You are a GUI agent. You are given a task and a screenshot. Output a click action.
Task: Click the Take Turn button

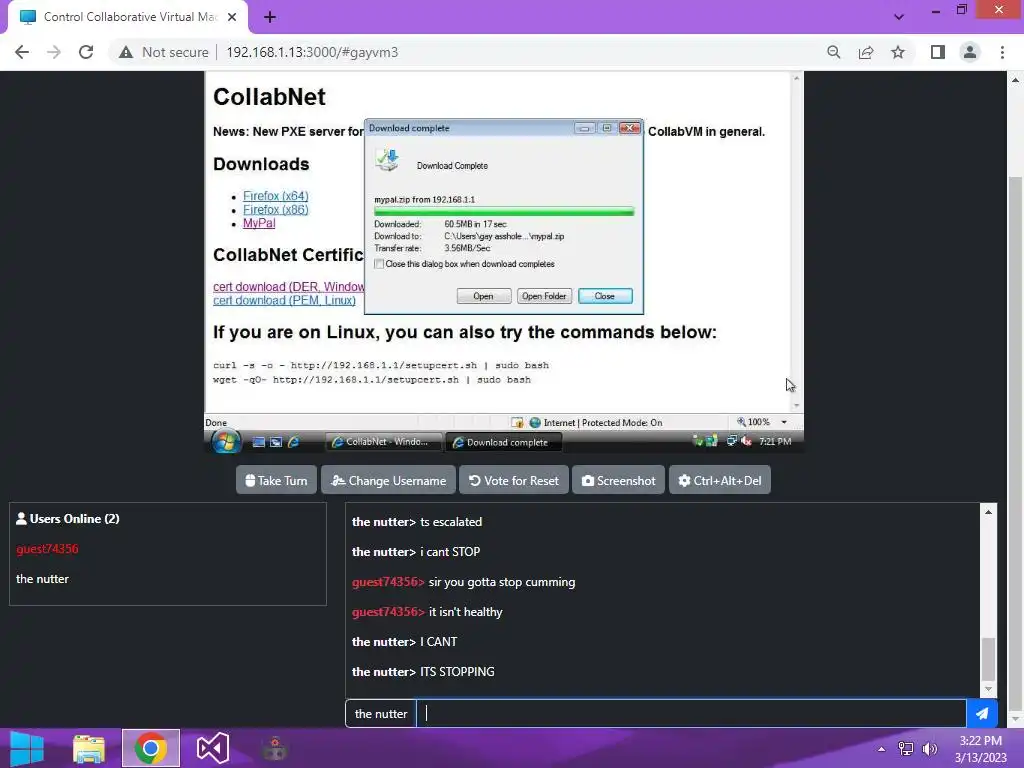point(276,481)
